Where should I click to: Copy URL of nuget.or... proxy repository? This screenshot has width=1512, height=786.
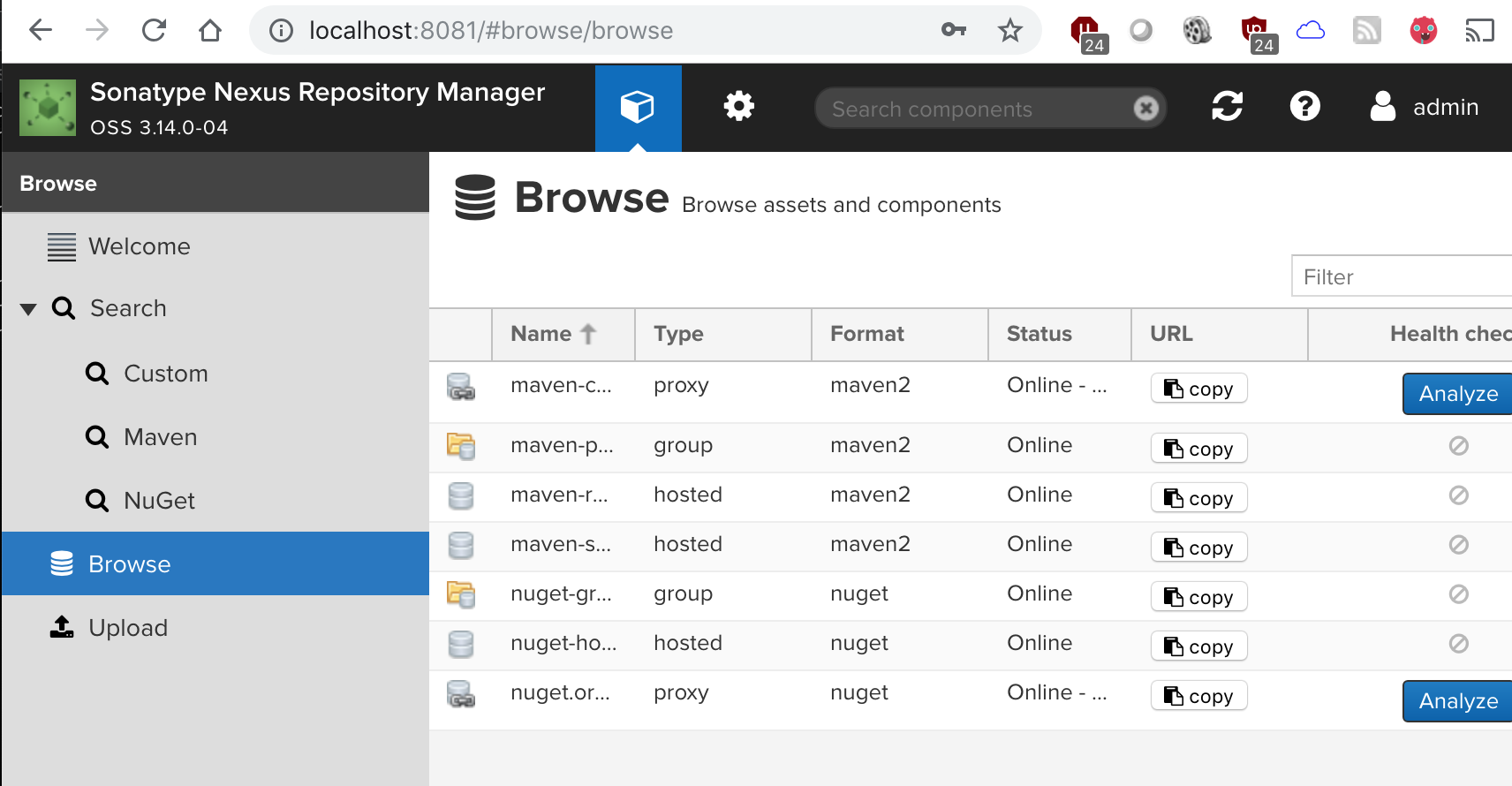click(1198, 696)
